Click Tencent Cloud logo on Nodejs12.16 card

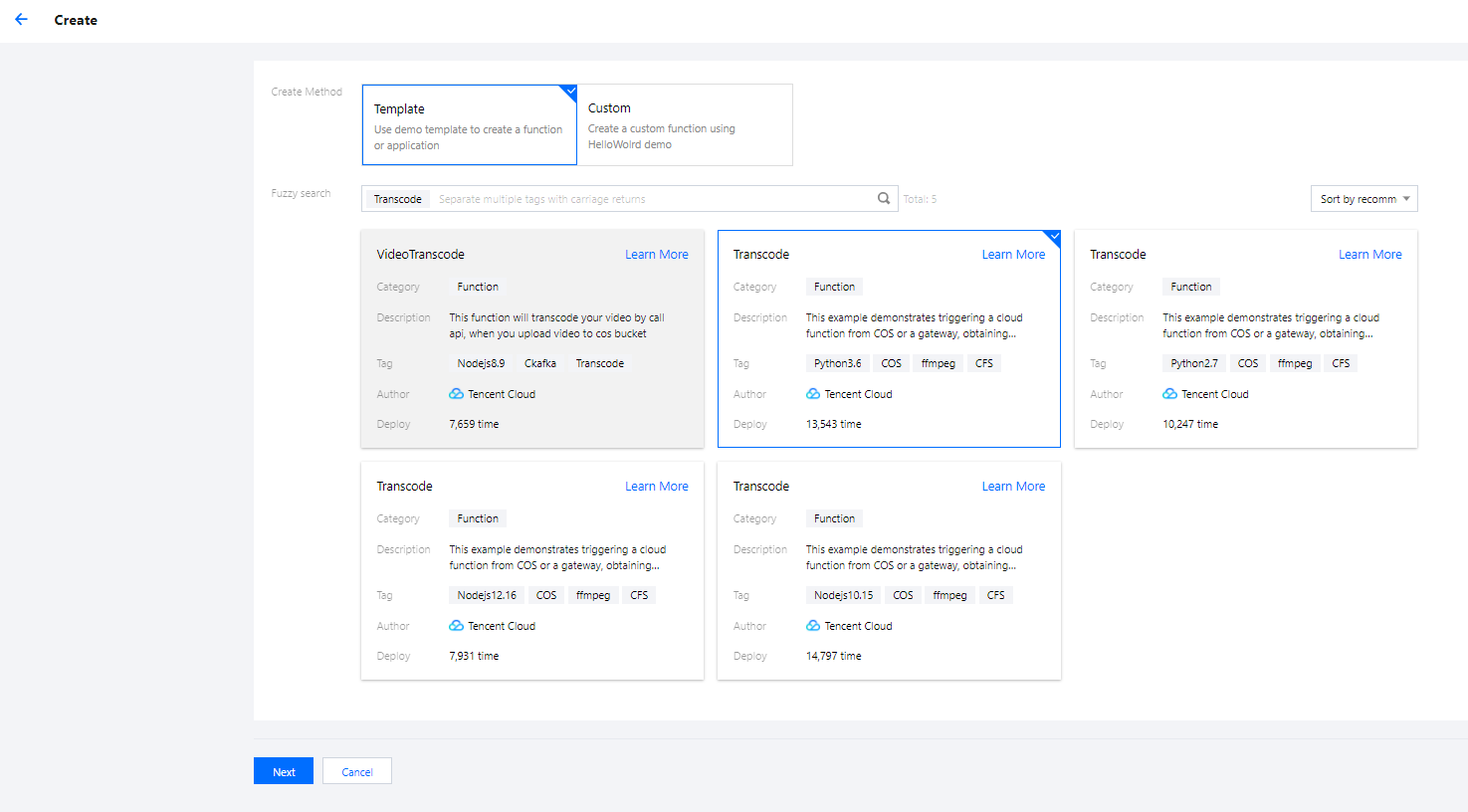457,626
